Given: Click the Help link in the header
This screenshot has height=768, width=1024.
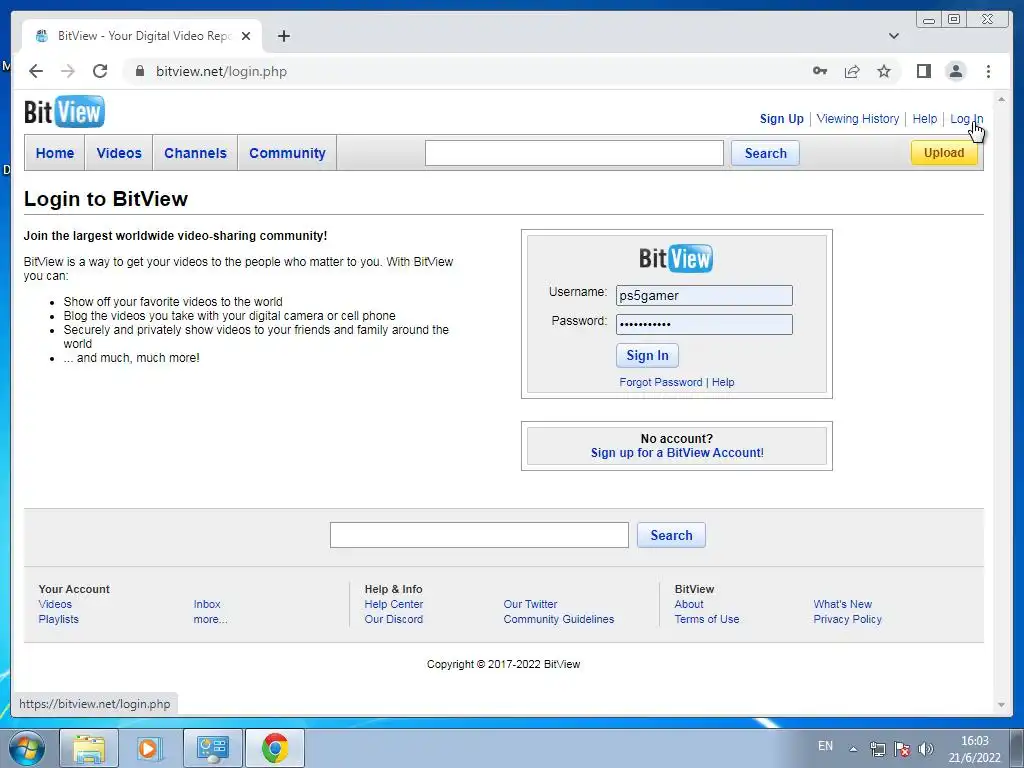Looking at the screenshot, I should (x=925, y=119).
